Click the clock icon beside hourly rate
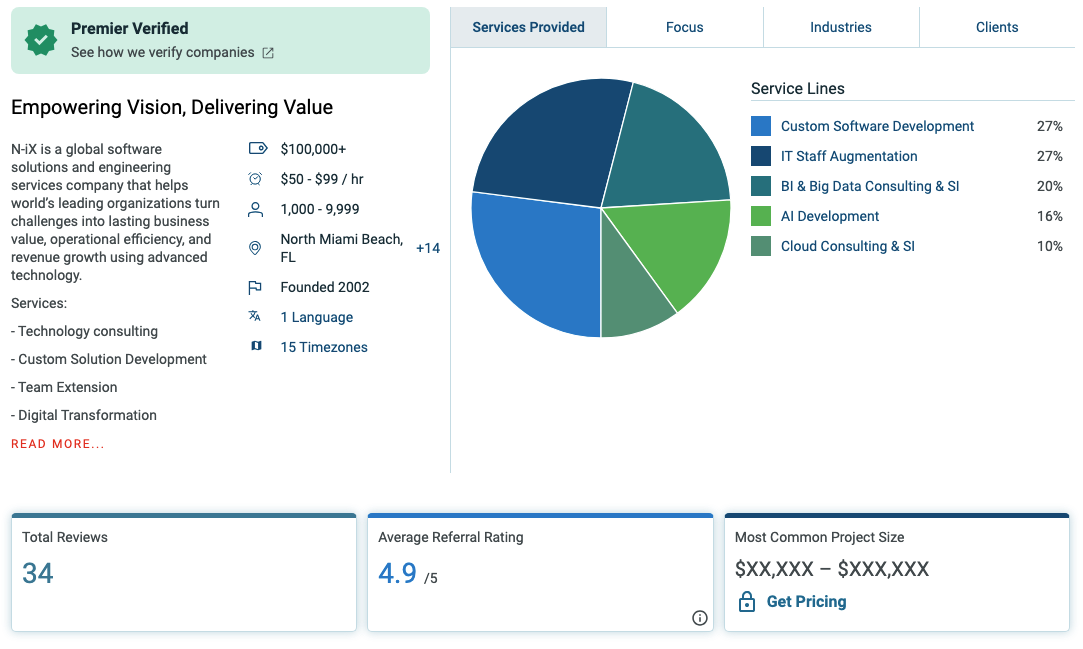The image size is (1083, 649). [x=256, y=179]
